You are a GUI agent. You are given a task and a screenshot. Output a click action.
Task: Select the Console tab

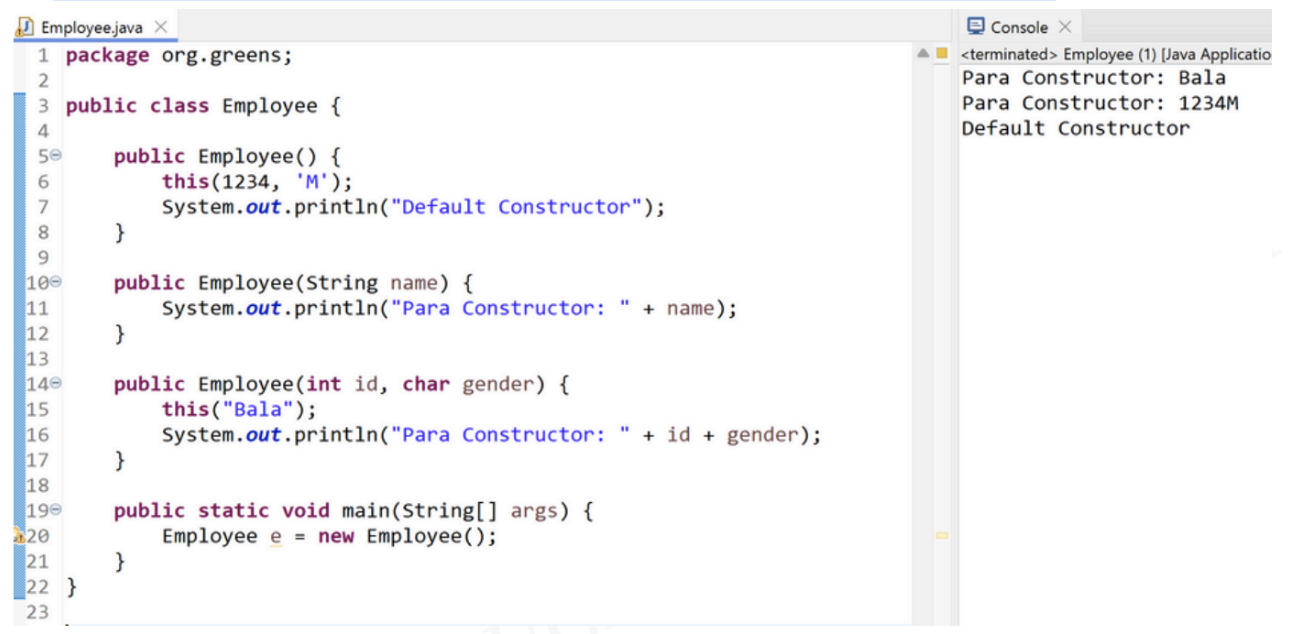[1019, 27]
